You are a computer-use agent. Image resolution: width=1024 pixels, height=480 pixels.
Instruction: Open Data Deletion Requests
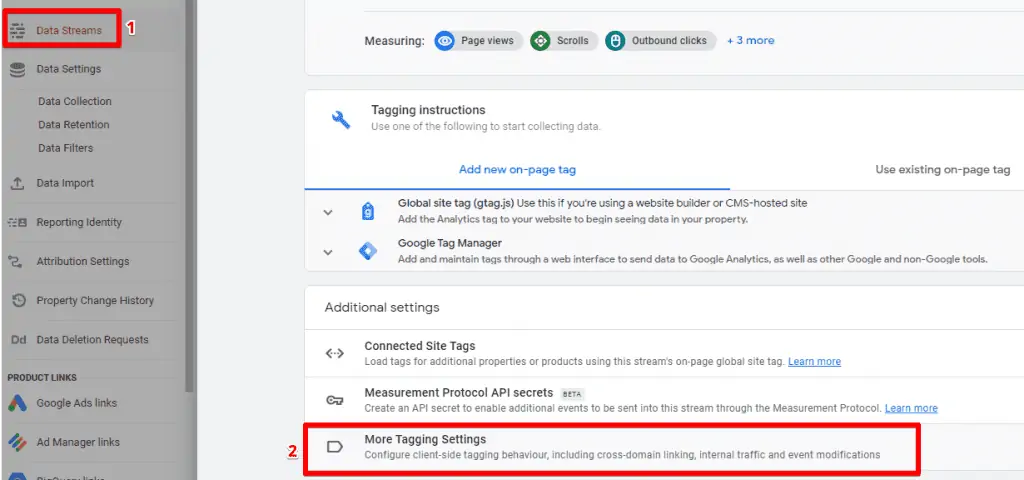92,340
